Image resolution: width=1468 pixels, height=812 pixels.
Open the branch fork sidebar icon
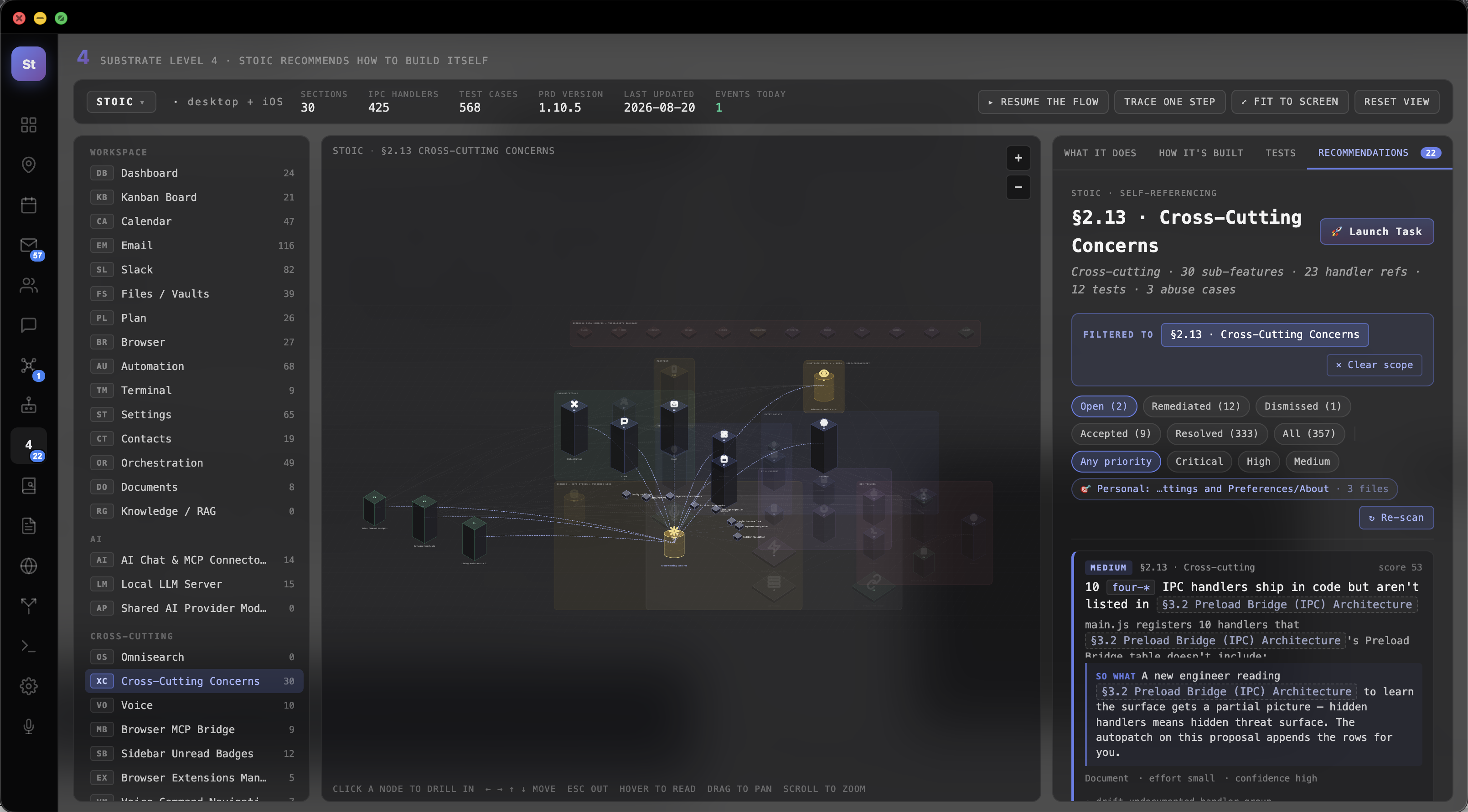point(28,606)
